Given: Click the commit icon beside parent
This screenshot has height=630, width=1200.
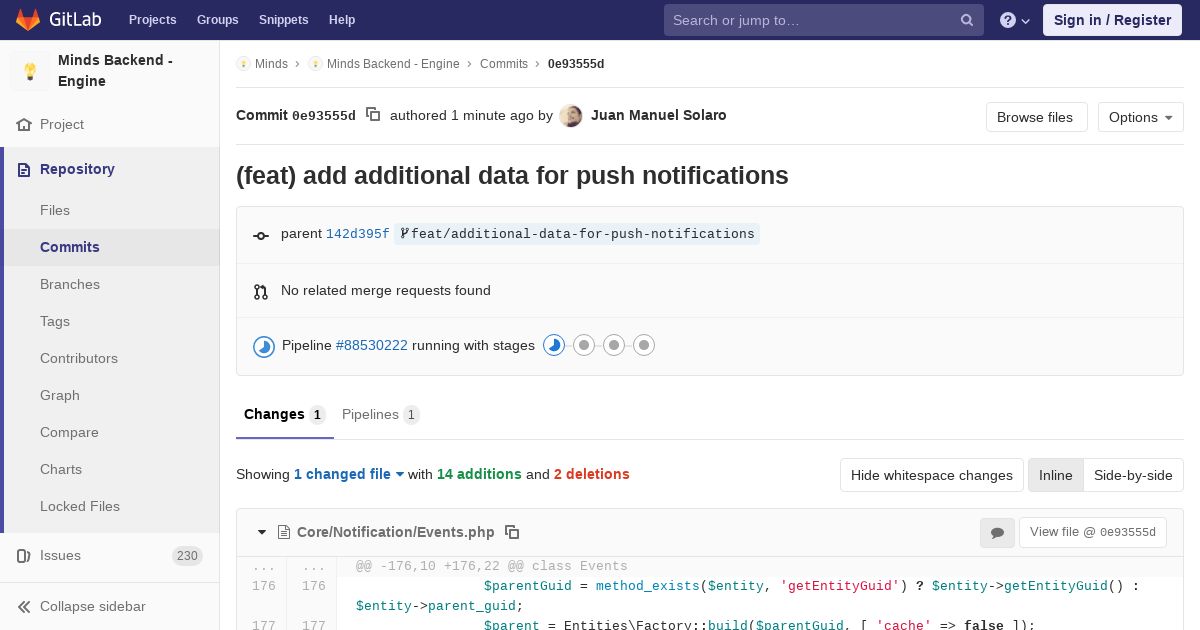Looking at the screenshot, I should point(261,235).
